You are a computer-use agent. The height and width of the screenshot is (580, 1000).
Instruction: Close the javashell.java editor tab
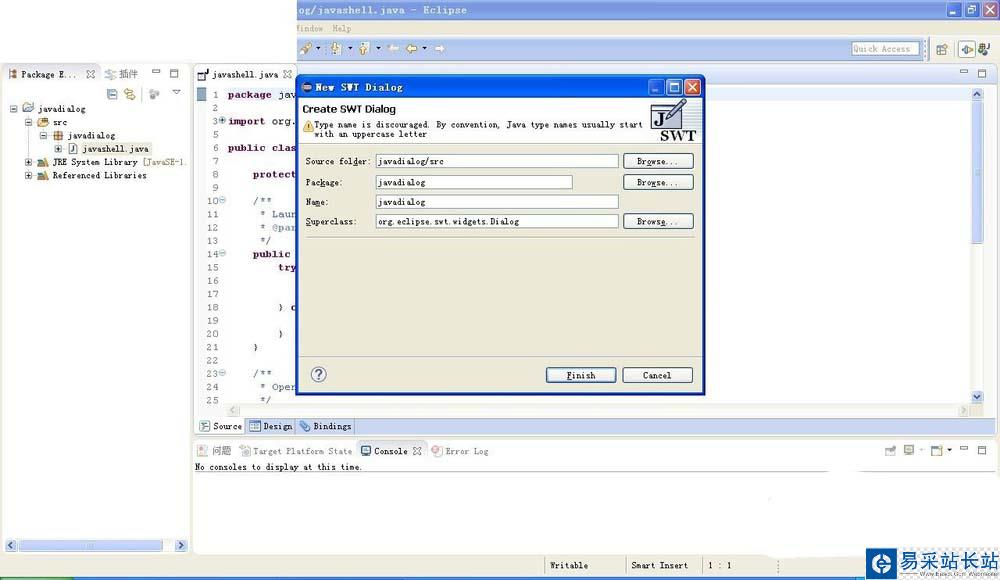pos(288,75)
